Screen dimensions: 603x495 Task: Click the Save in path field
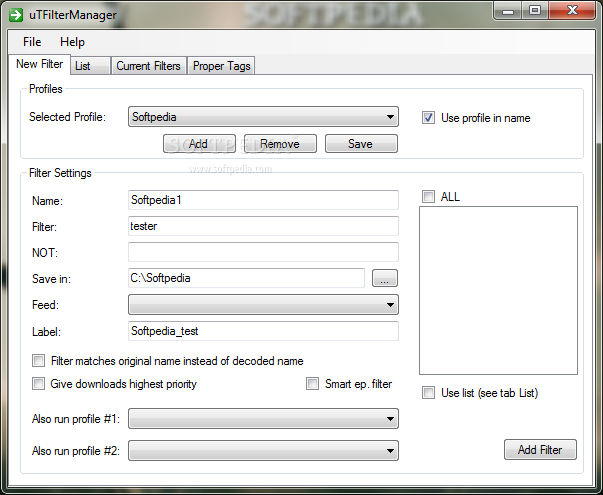coord(246,278)
